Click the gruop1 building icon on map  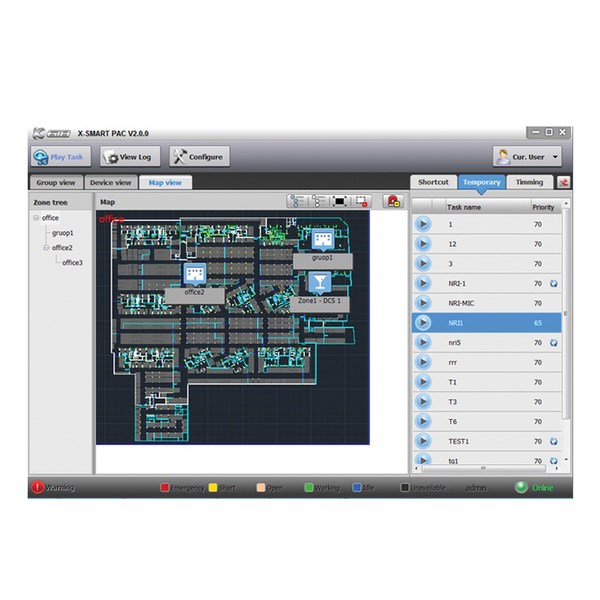[x=323, y=240]
